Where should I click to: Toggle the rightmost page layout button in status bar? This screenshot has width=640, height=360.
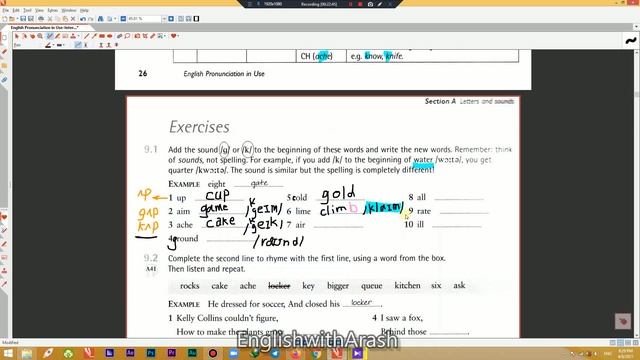[636, 343]
